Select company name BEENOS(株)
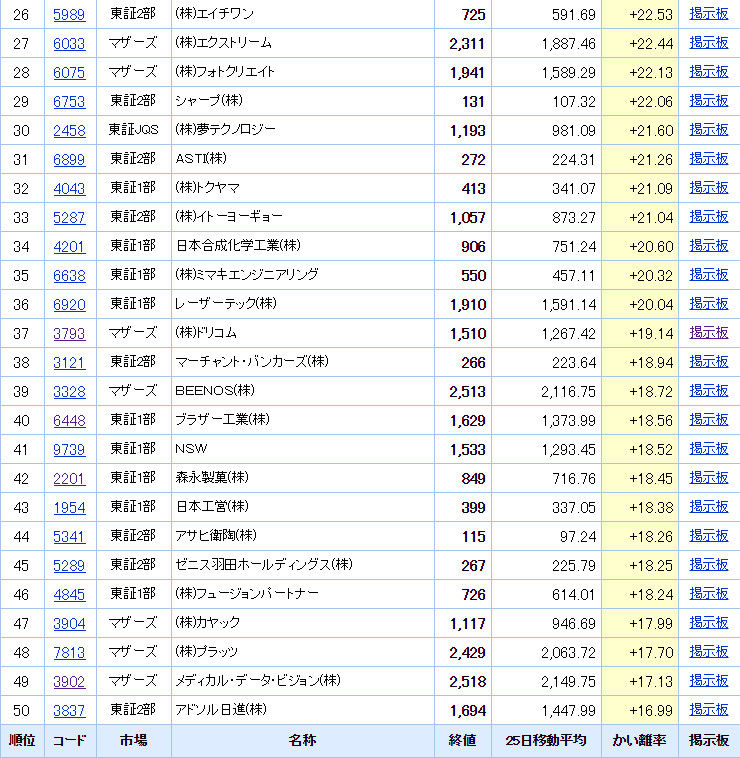Screen dimensions: 740x758 coord(215,391)
